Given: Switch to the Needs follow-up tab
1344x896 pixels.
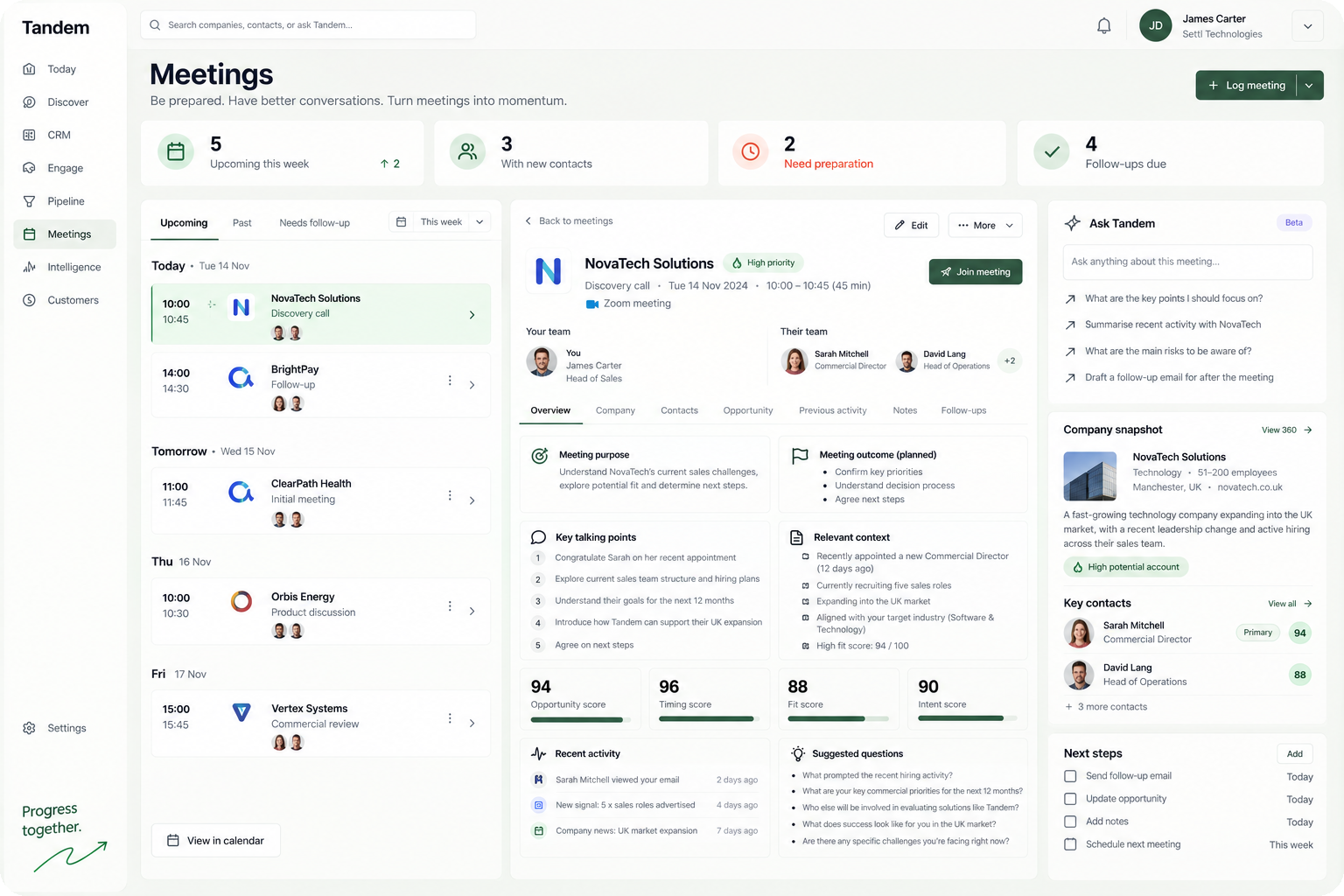Looking at the screenshot, I should pos(314,223).
